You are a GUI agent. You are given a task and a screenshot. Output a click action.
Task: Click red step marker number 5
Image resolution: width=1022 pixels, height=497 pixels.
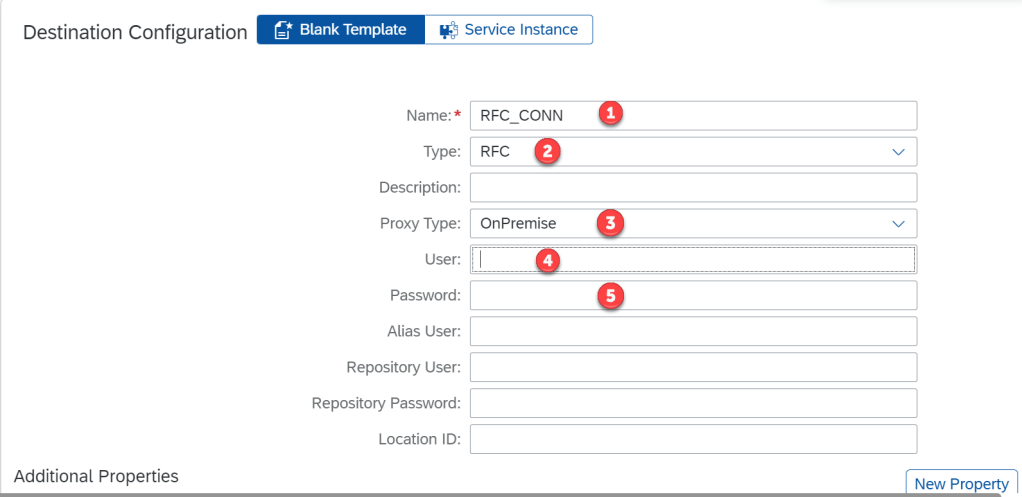tap(610, 296)
